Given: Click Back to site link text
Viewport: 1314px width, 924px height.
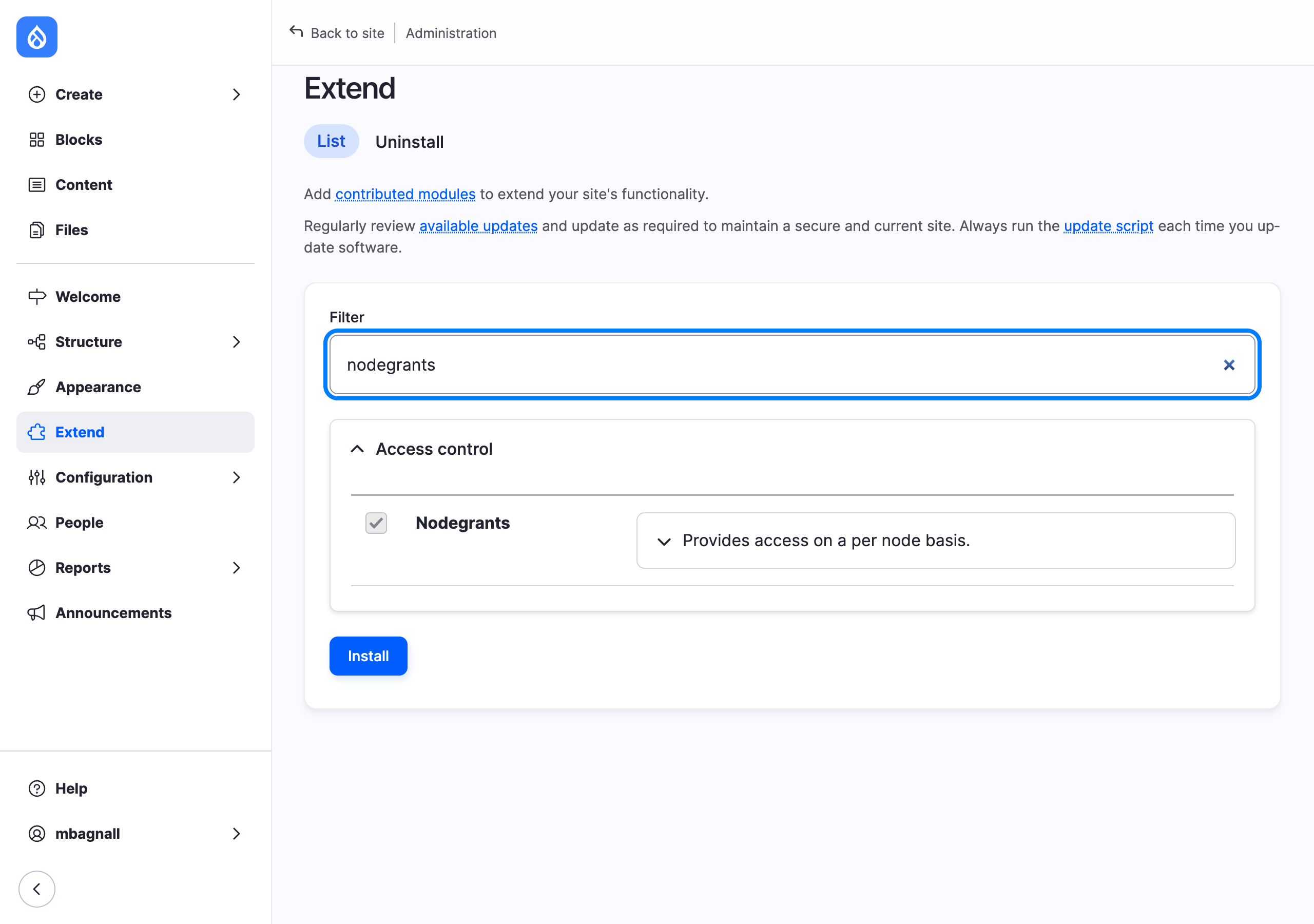Looking at the screenshot, I should coord(347,33).
